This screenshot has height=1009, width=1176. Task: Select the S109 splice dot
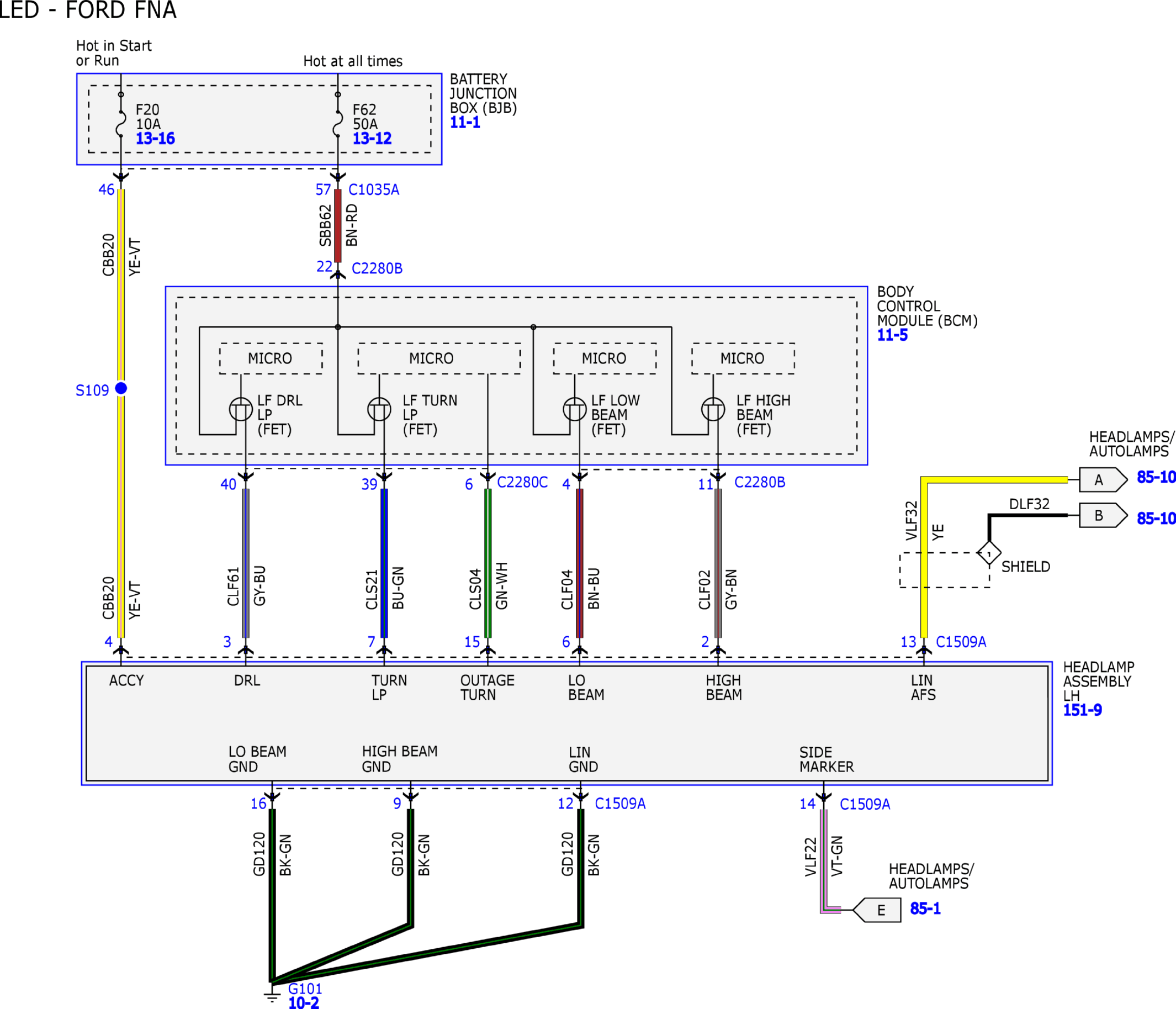coord(121,388)
